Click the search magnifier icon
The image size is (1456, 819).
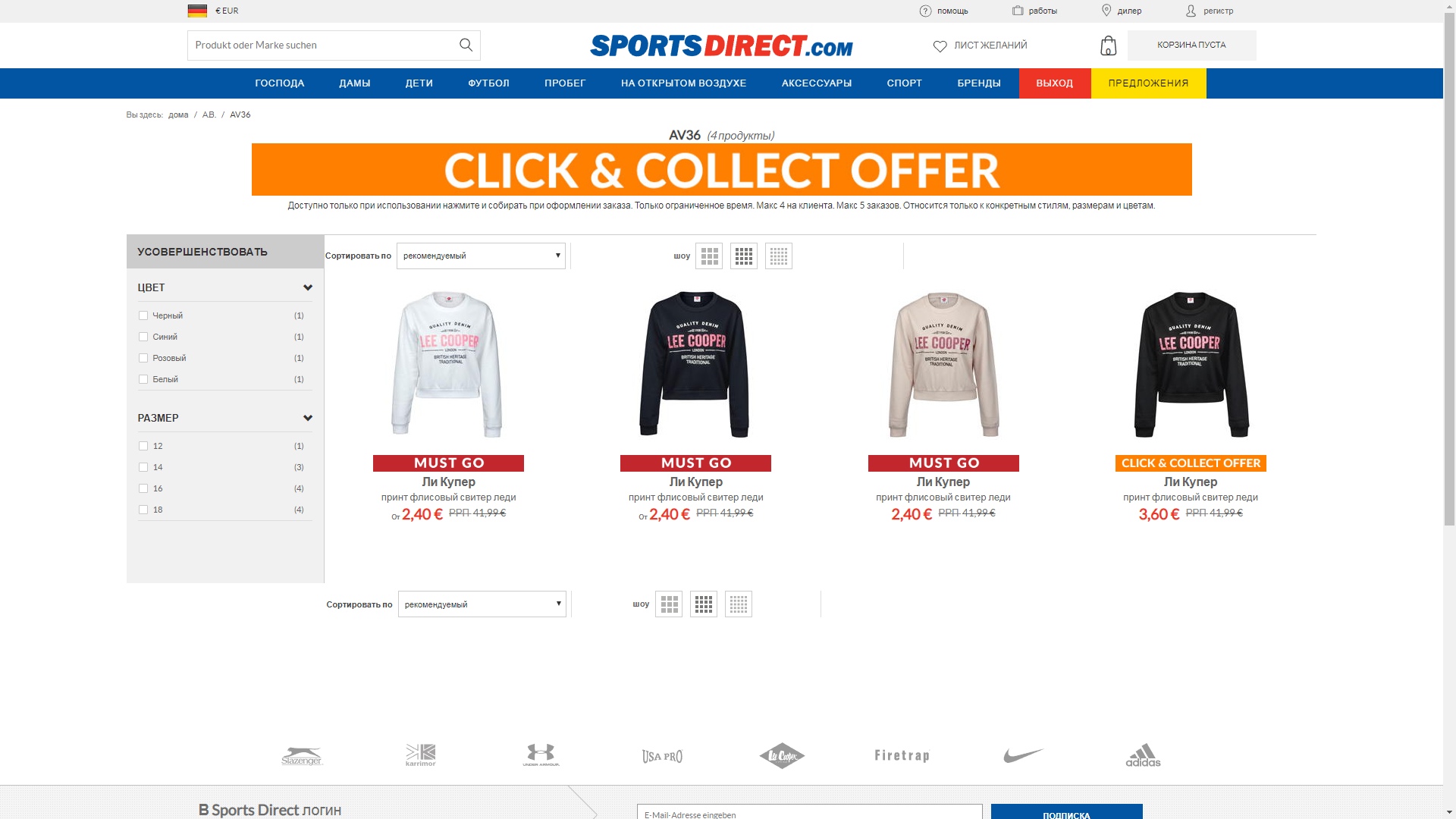click(466, 45)
